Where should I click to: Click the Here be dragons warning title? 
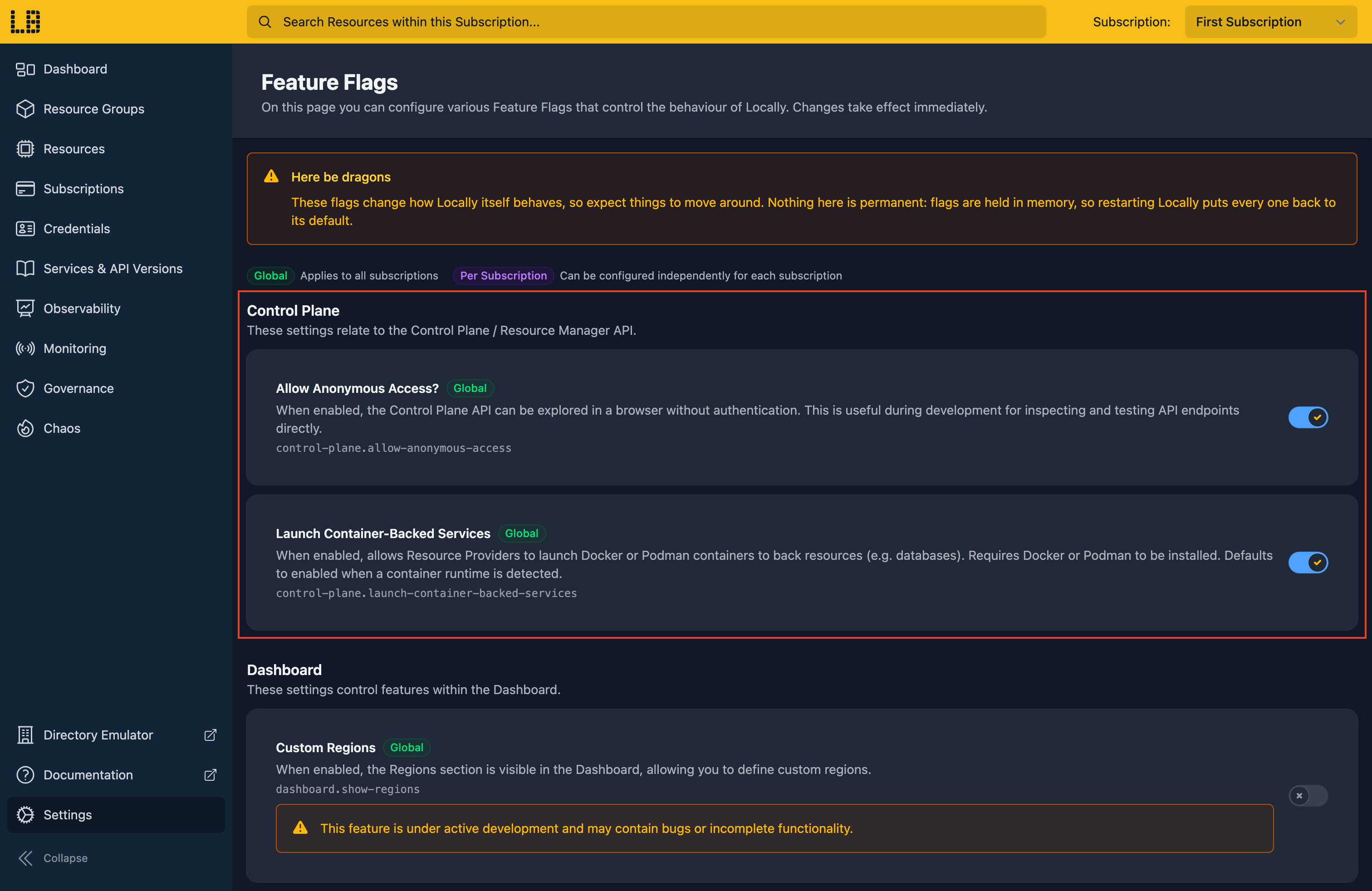coord(341,177)
